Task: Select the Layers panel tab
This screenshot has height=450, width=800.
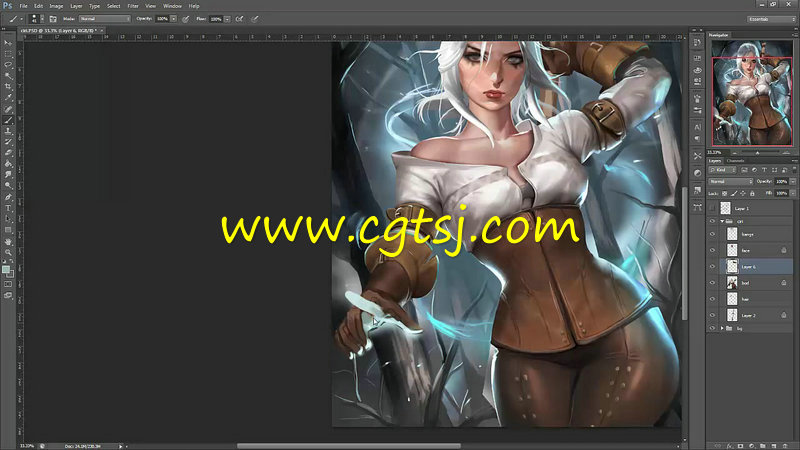Action: click(715, 161)
